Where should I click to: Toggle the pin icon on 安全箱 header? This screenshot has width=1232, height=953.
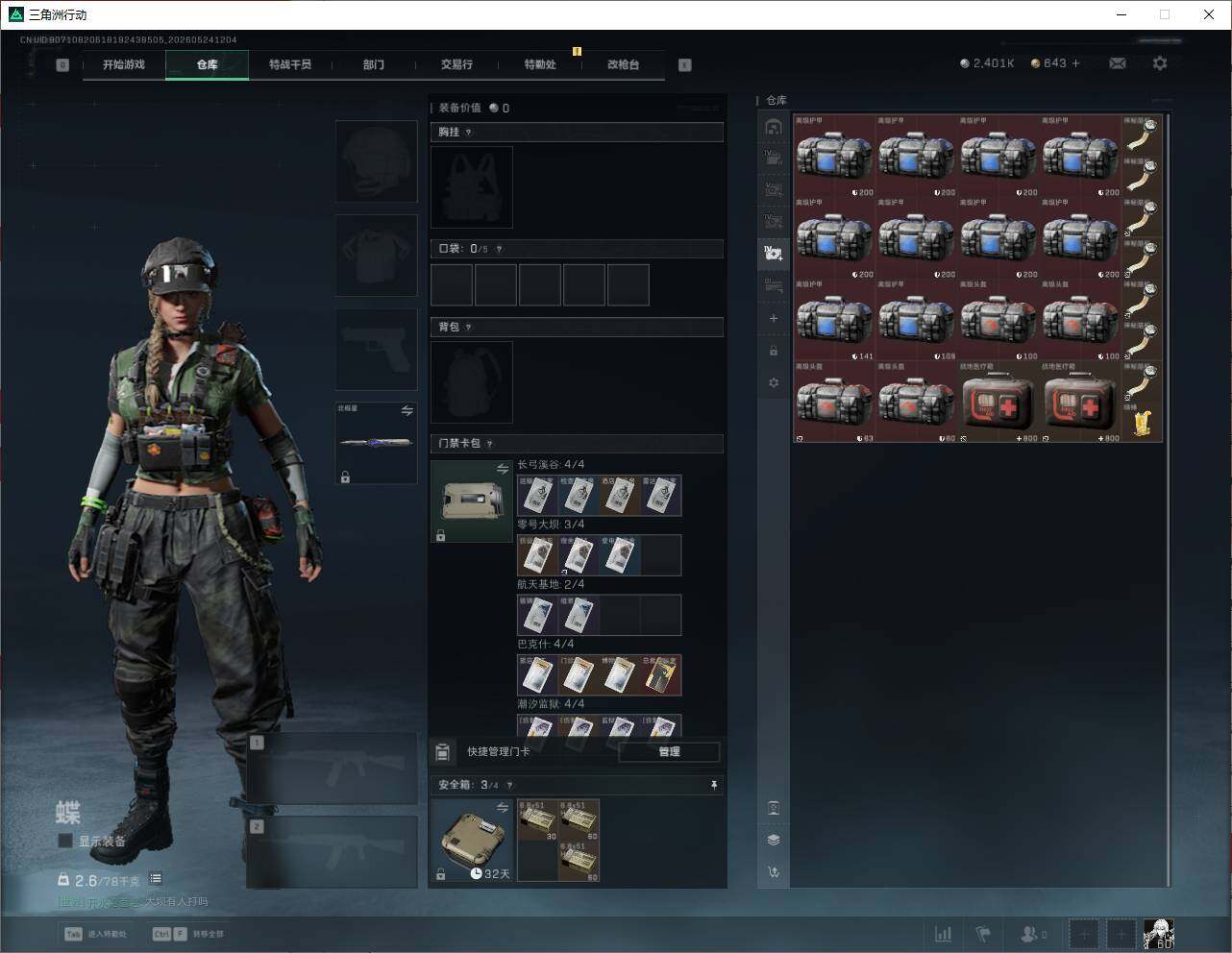tap(714, 785)
